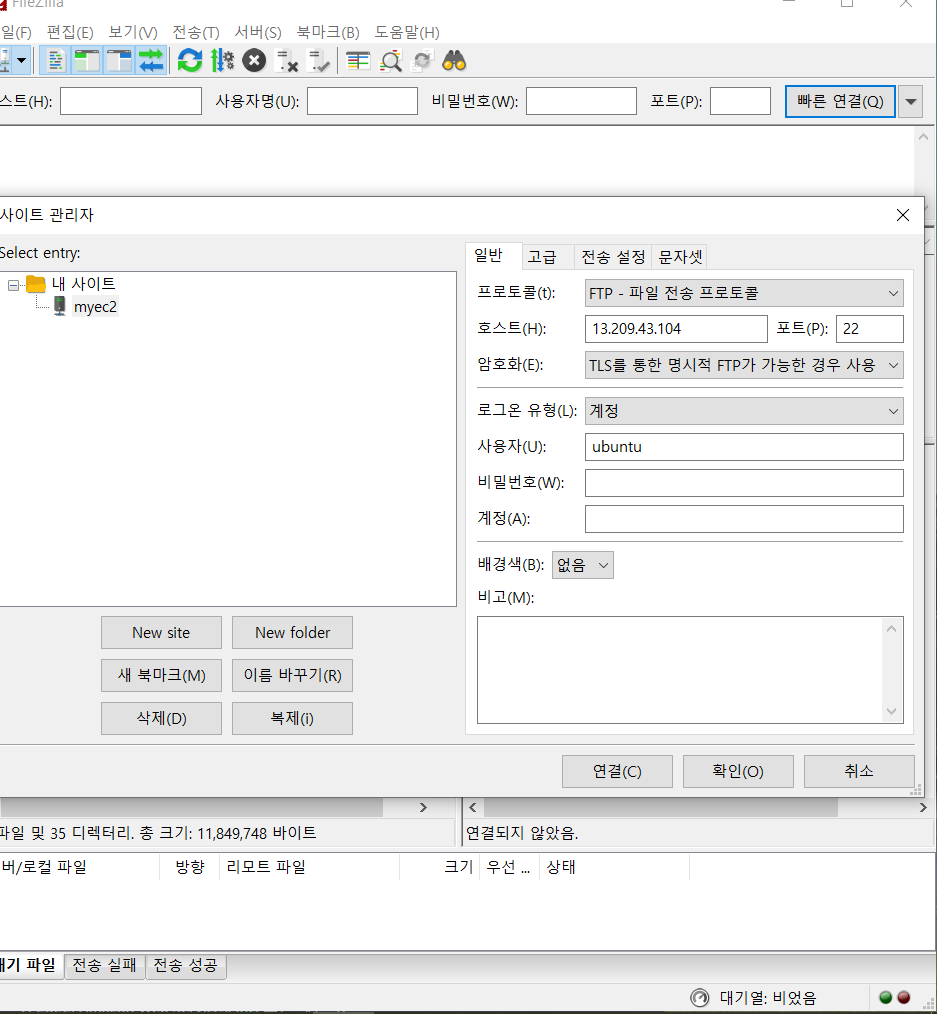Toggle transfer queue display icon
Screen dimensions: 937x1014
pos(151,61)
